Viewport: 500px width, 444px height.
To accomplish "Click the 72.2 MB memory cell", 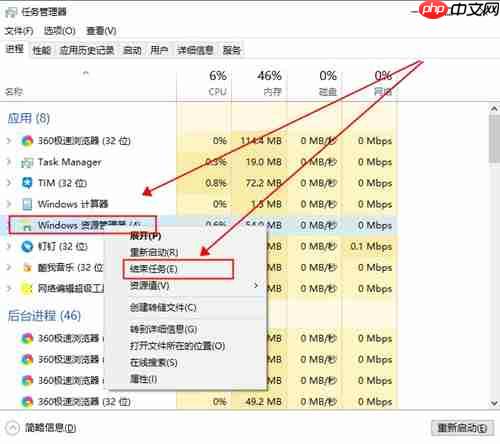I will [264, 183].
